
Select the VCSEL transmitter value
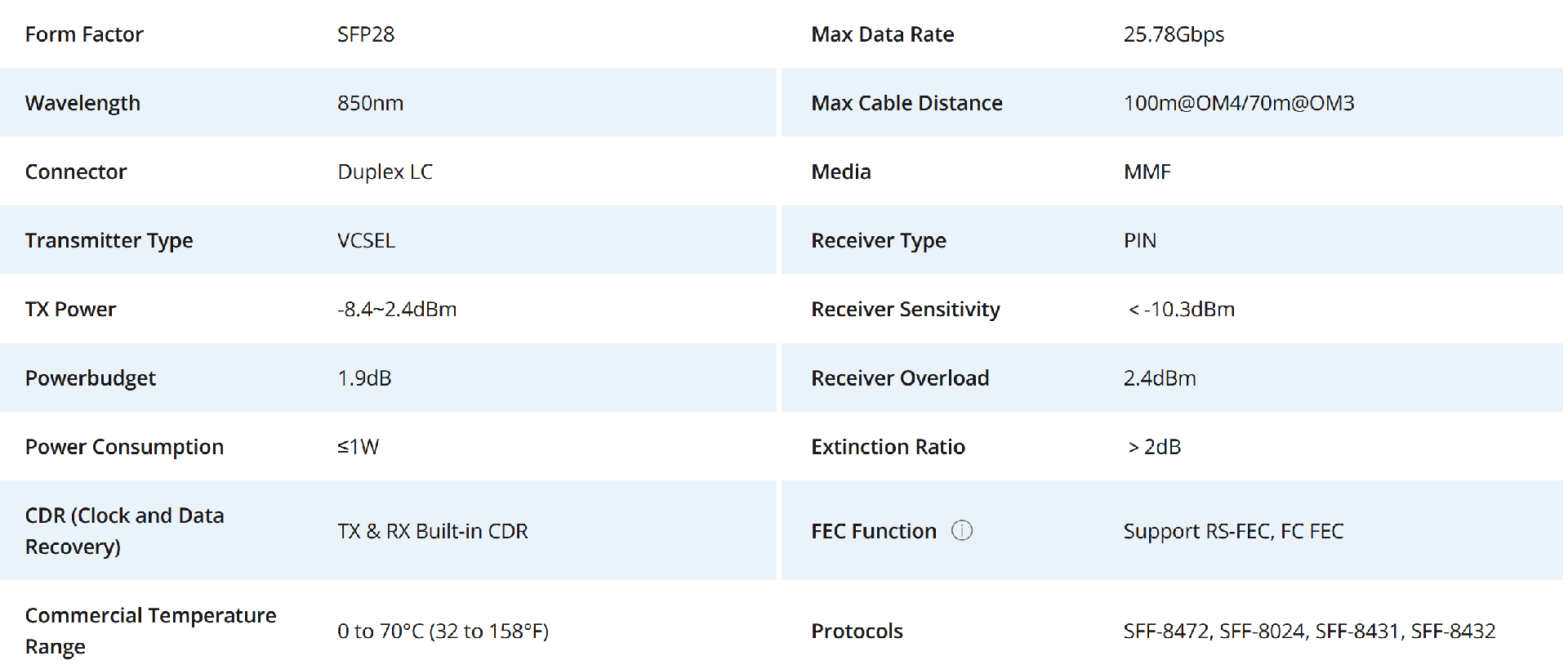(366, 240)
